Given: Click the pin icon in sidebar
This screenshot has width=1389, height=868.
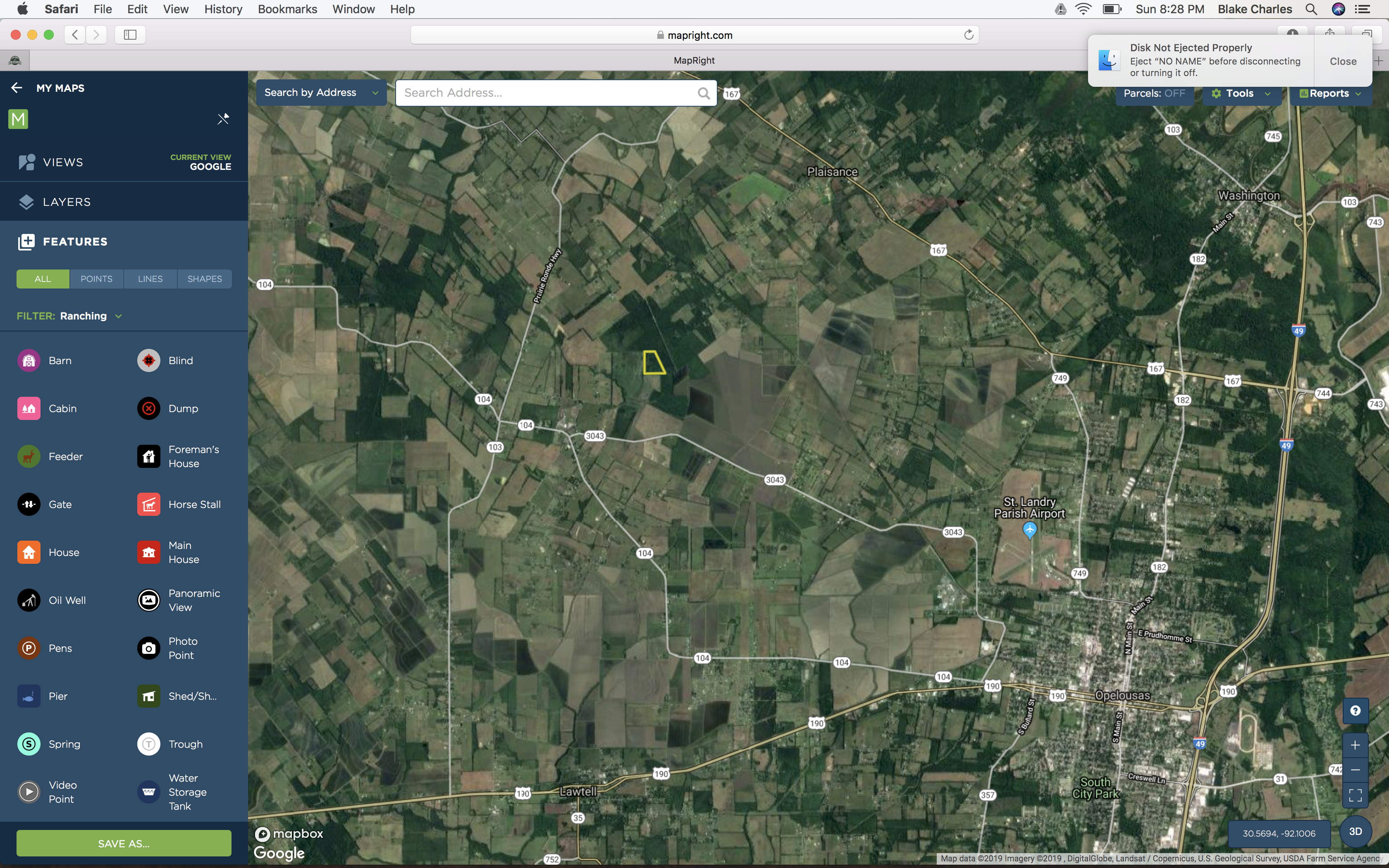Looking at the screenshot, I should click(x=223, y=119).
